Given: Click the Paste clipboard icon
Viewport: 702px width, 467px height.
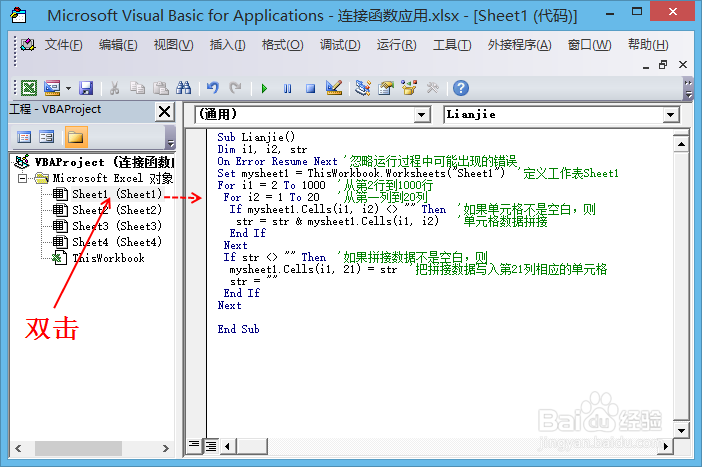Looking at the screenshot, I should click(x=161, y=88).
